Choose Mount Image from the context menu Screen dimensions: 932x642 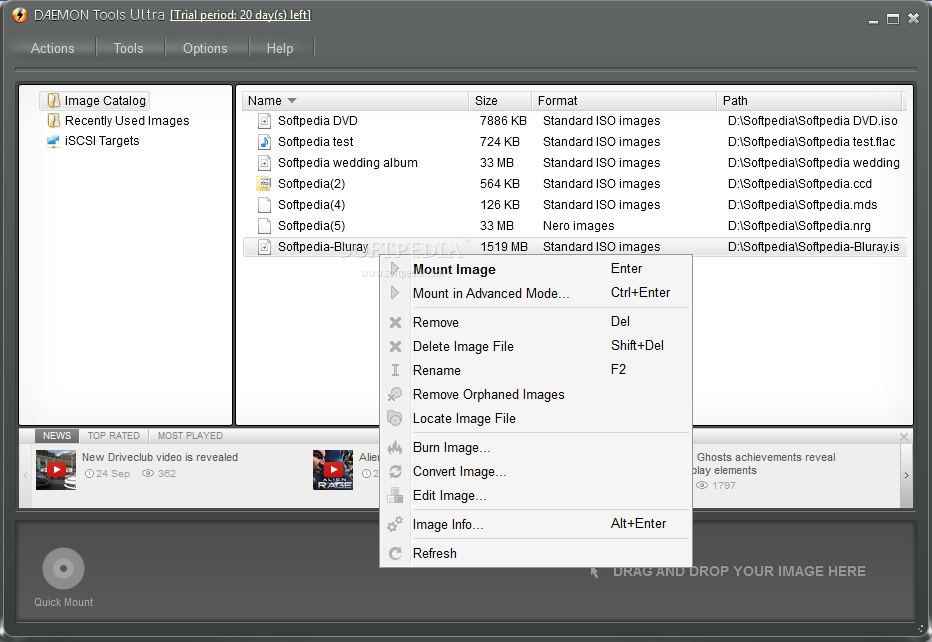point(456,269)
